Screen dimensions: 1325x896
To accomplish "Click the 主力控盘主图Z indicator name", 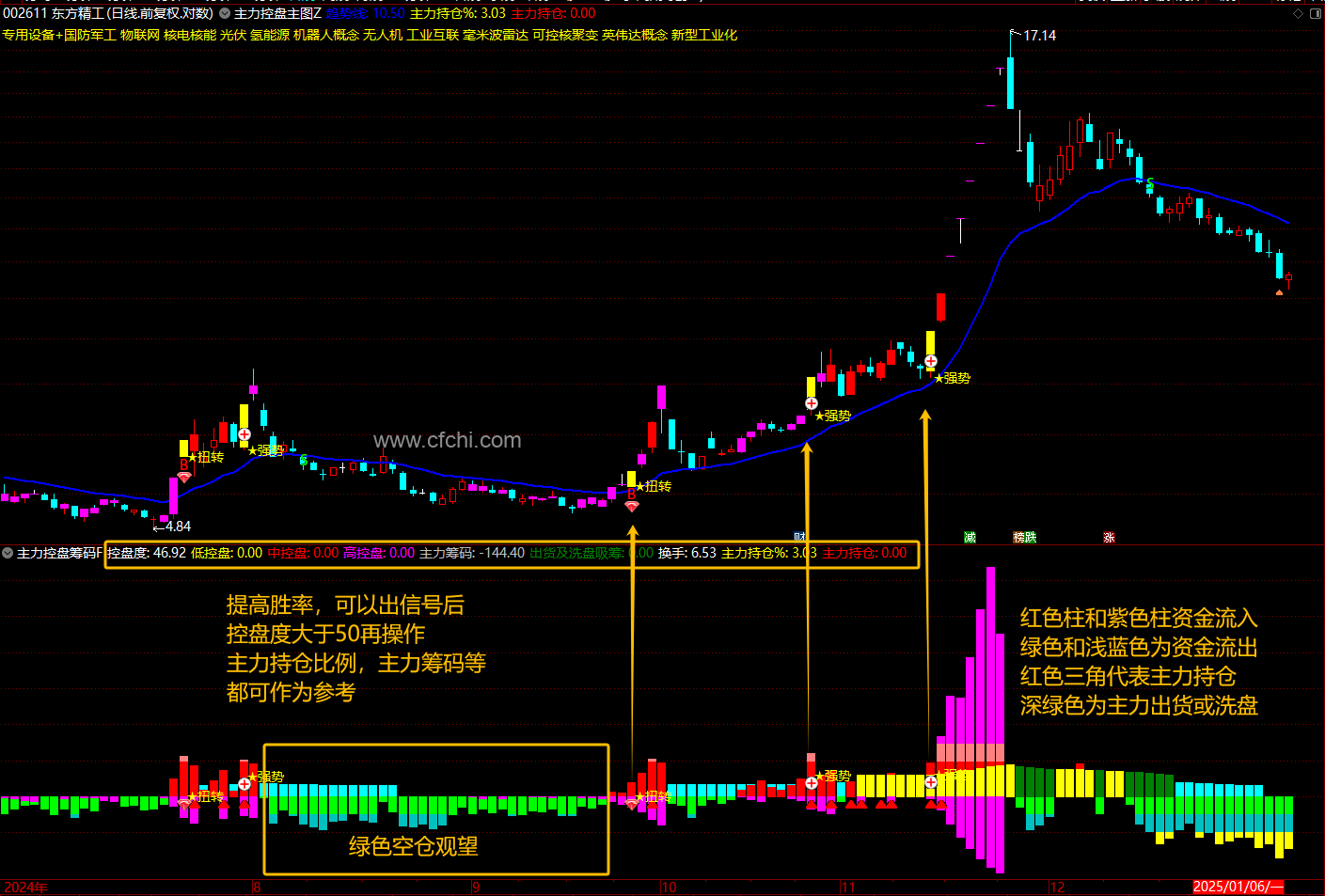I will pyautogui.click(x=277, y=13).
